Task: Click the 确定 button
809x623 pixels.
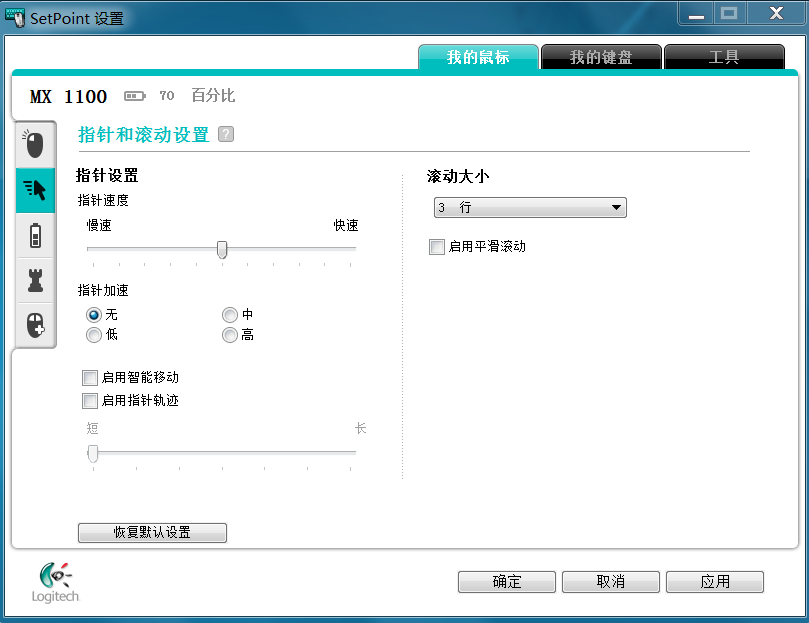Action: pyautogui.click(x=507, y=582)
